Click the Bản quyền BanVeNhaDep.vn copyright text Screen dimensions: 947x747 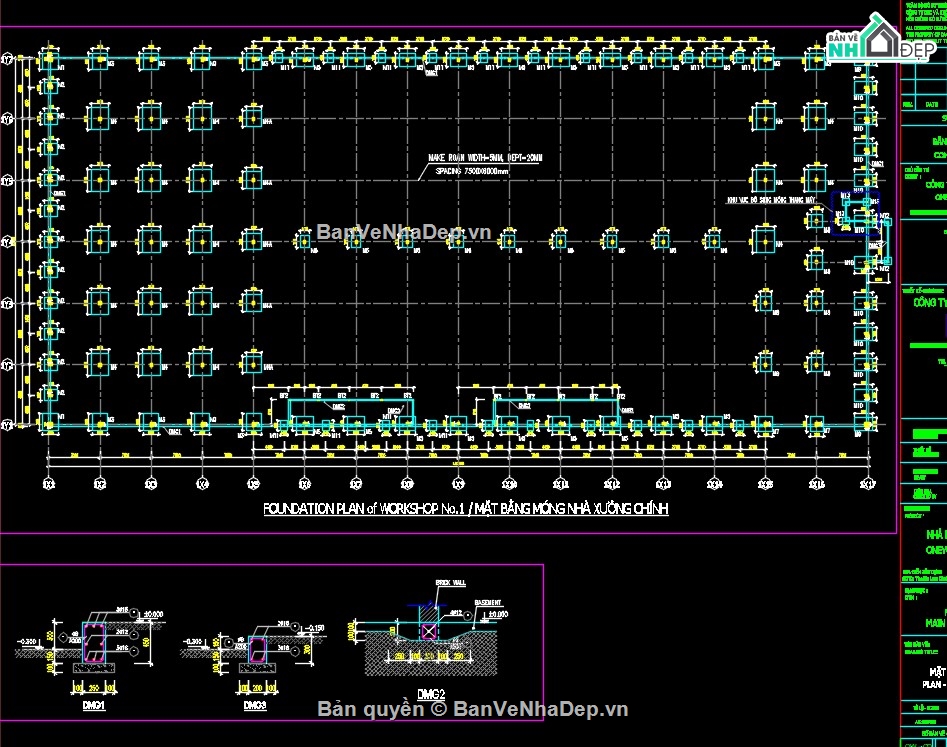473,709
